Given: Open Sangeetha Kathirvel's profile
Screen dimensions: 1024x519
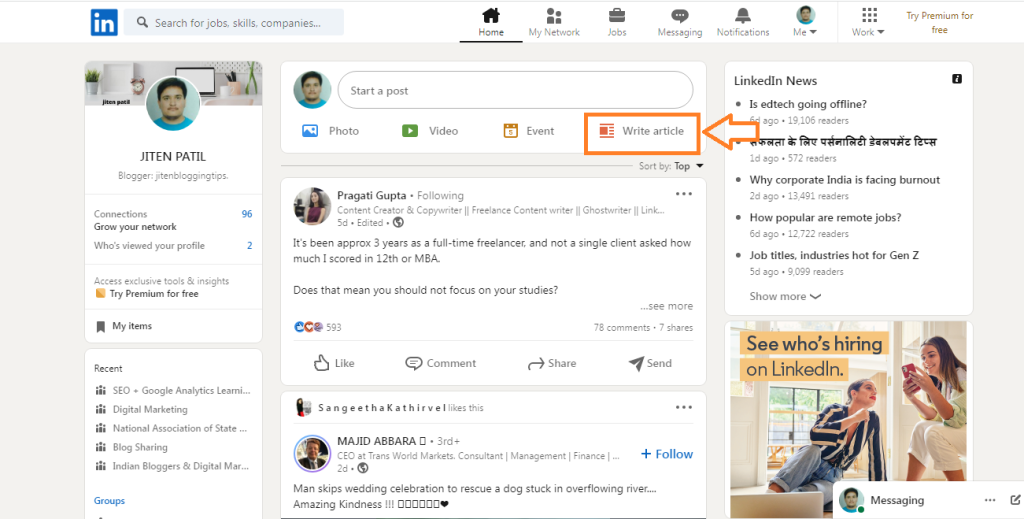Looking at the screenshot, I should tap(381, 407).
